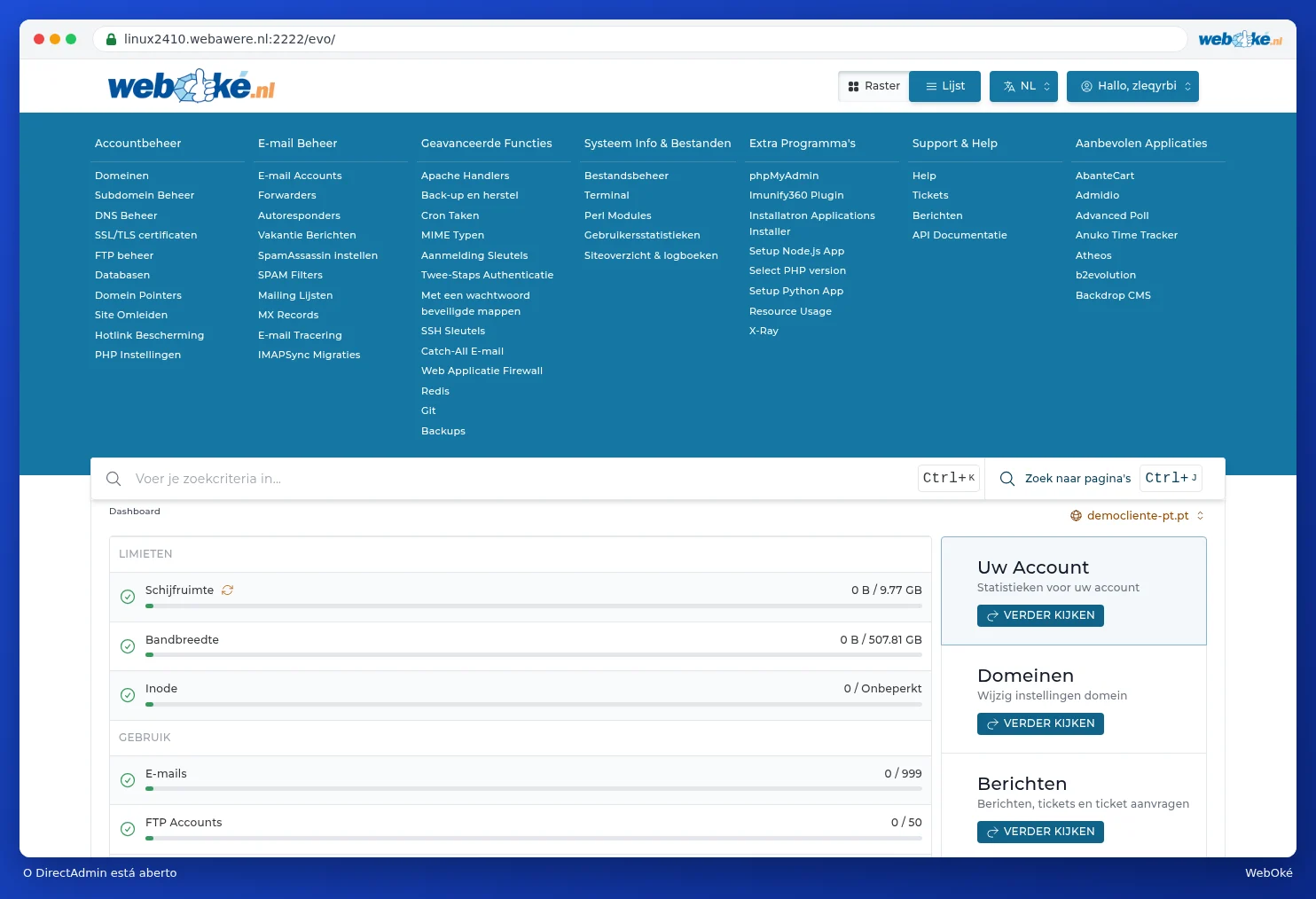Viewport: 1316px width, 899px height.
Task: Open Cron Taken menu item
Action: [450, 215]
